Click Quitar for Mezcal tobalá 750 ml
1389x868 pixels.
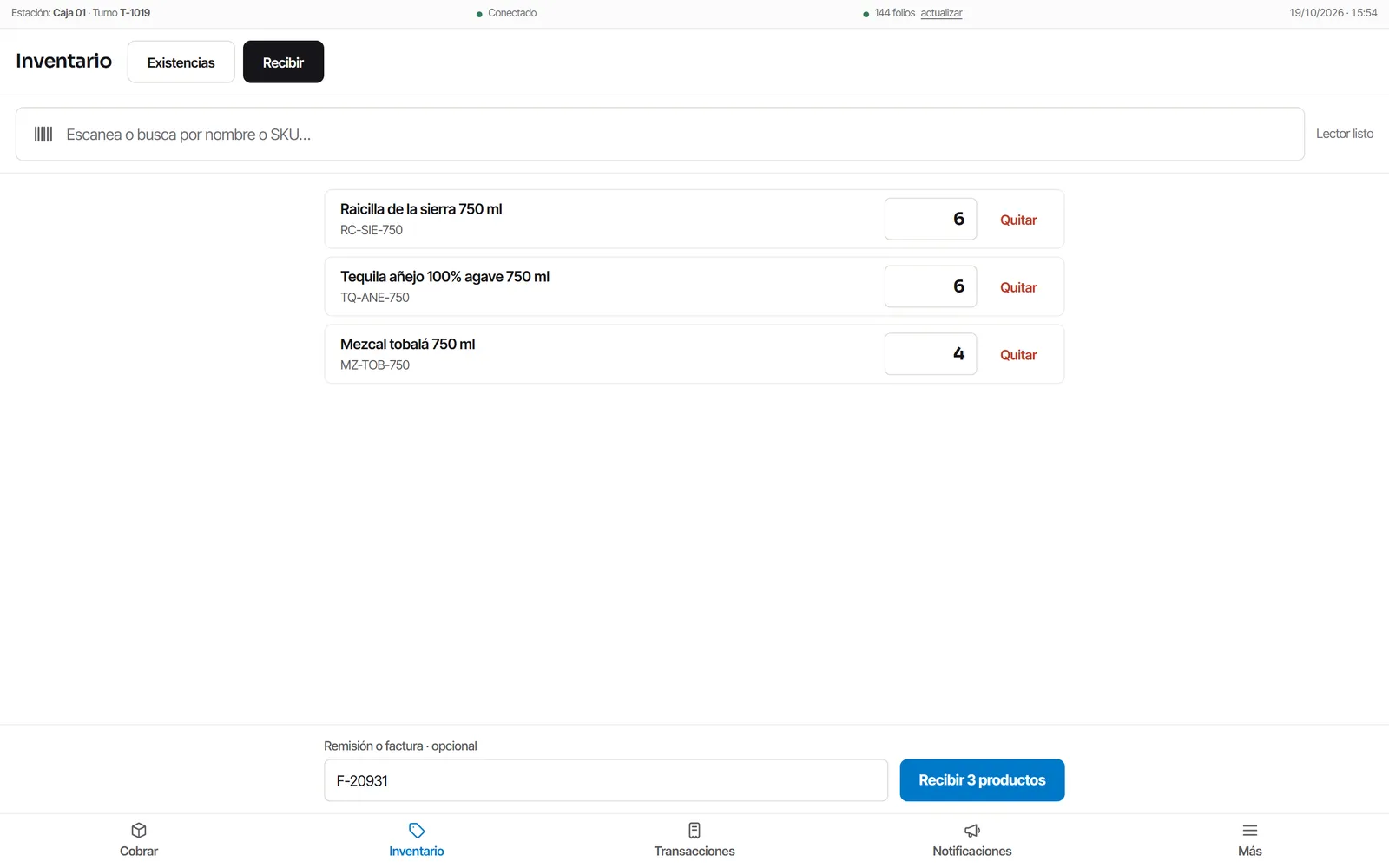coord(1018,355)
